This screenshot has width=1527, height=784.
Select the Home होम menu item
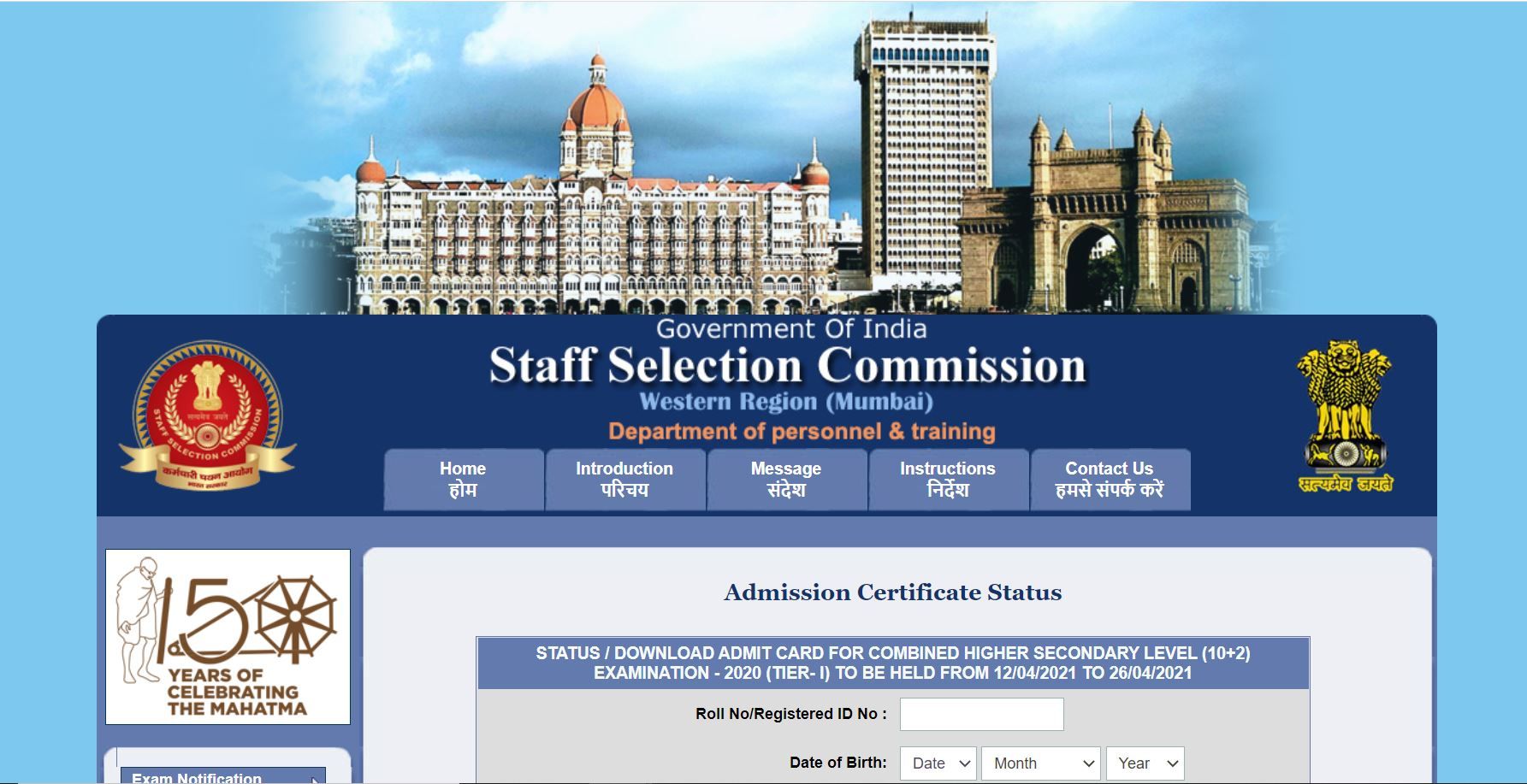pos(463,480)
